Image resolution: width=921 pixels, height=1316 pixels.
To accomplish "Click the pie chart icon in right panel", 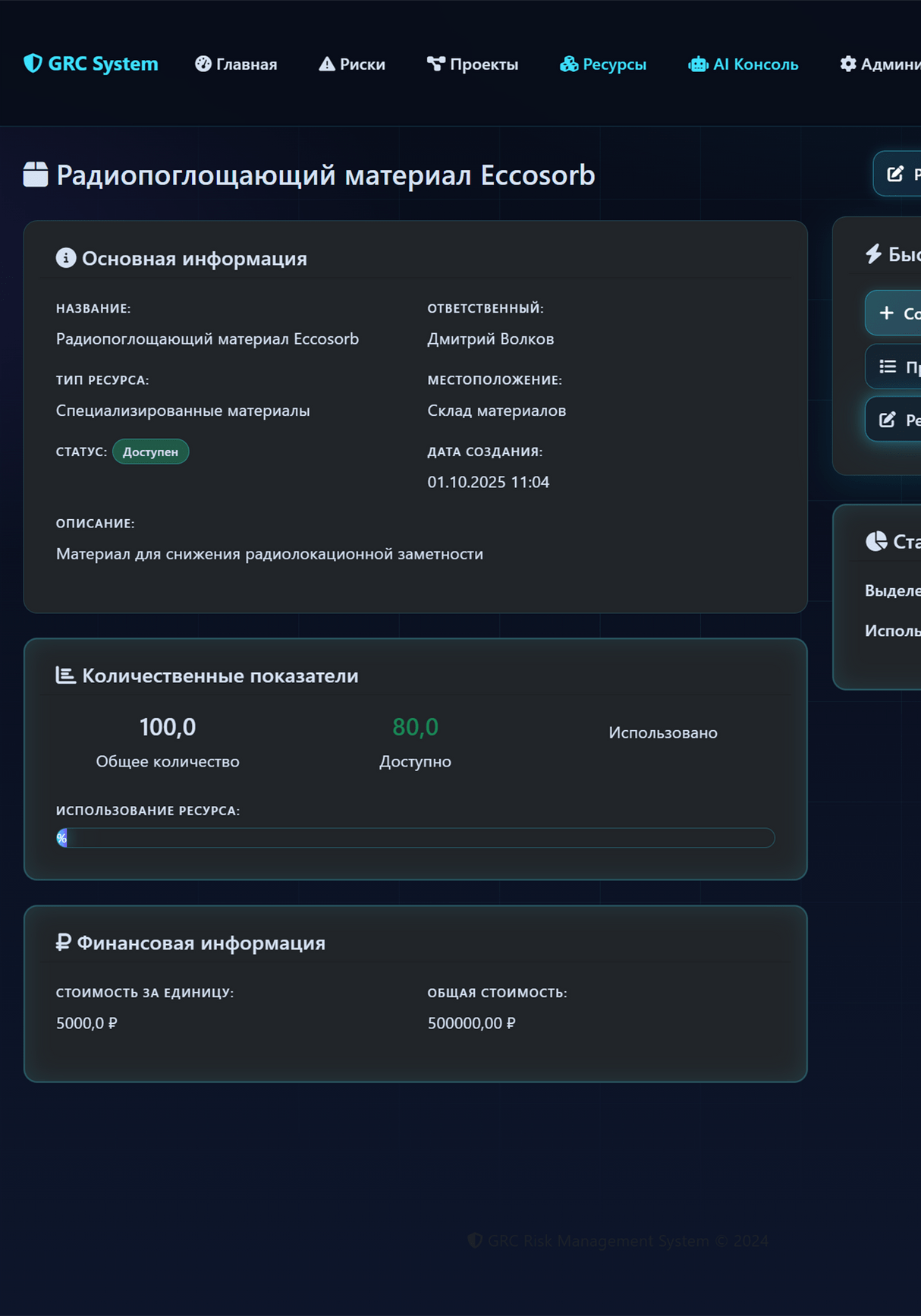I will pos(876,541).
